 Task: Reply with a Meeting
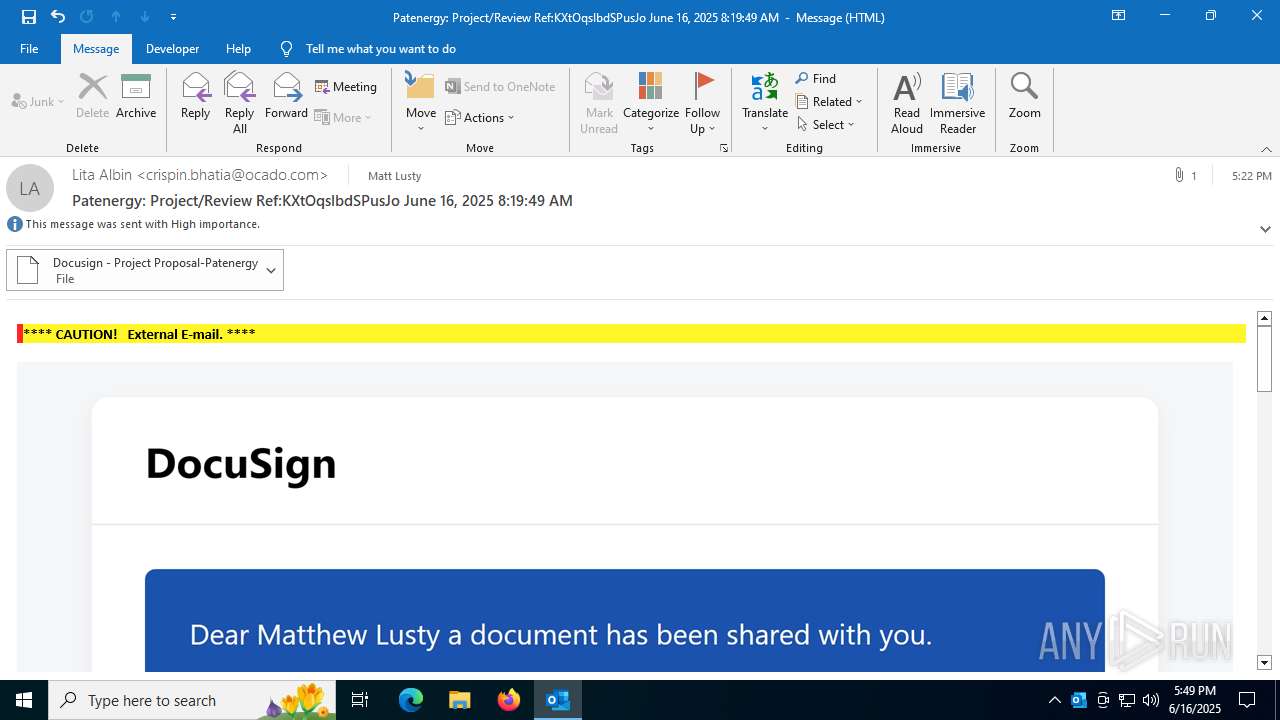tap(346, 87)
